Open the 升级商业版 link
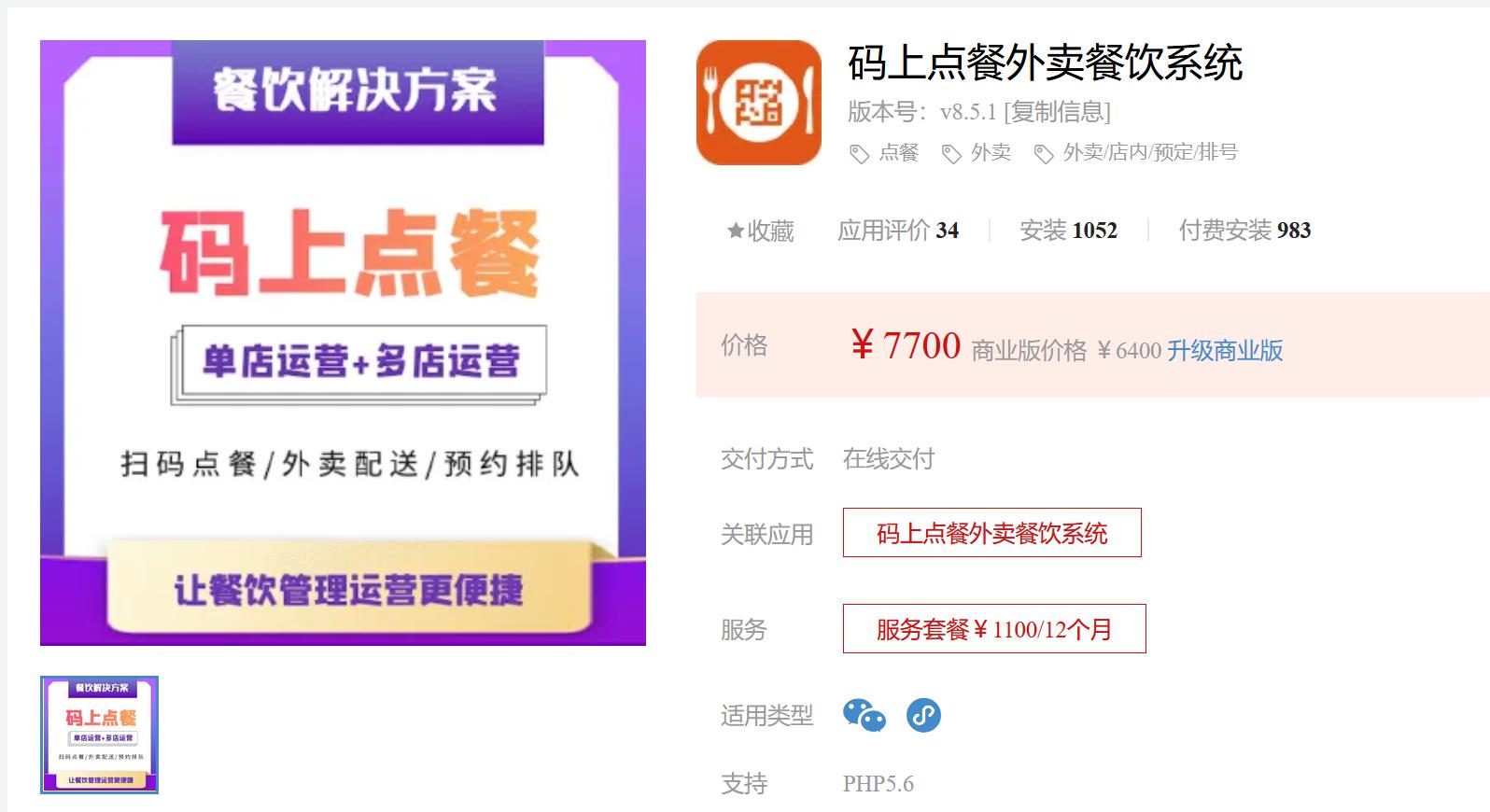Image resolution: width=1490 pixels, height=812 pixels. 1225,351
